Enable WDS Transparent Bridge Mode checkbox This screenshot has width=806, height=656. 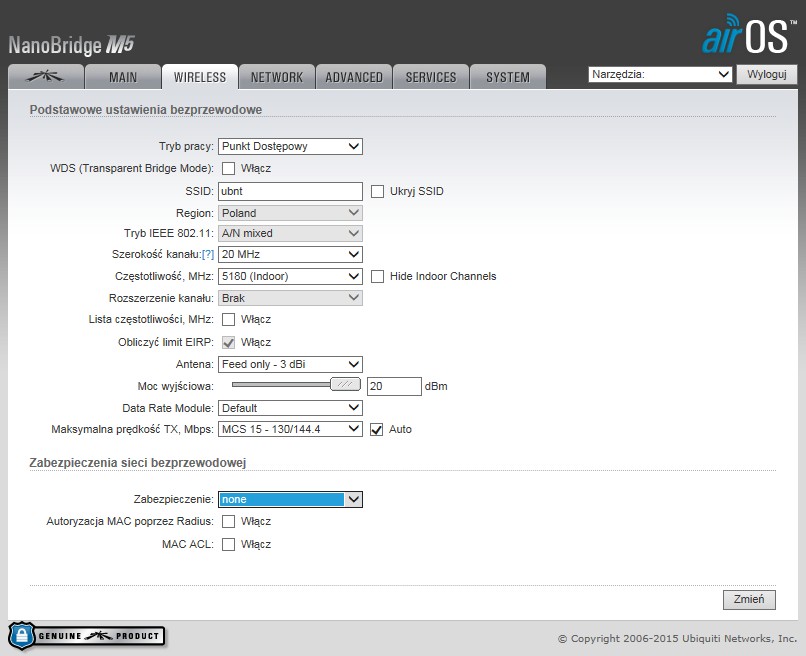(228, 168)
